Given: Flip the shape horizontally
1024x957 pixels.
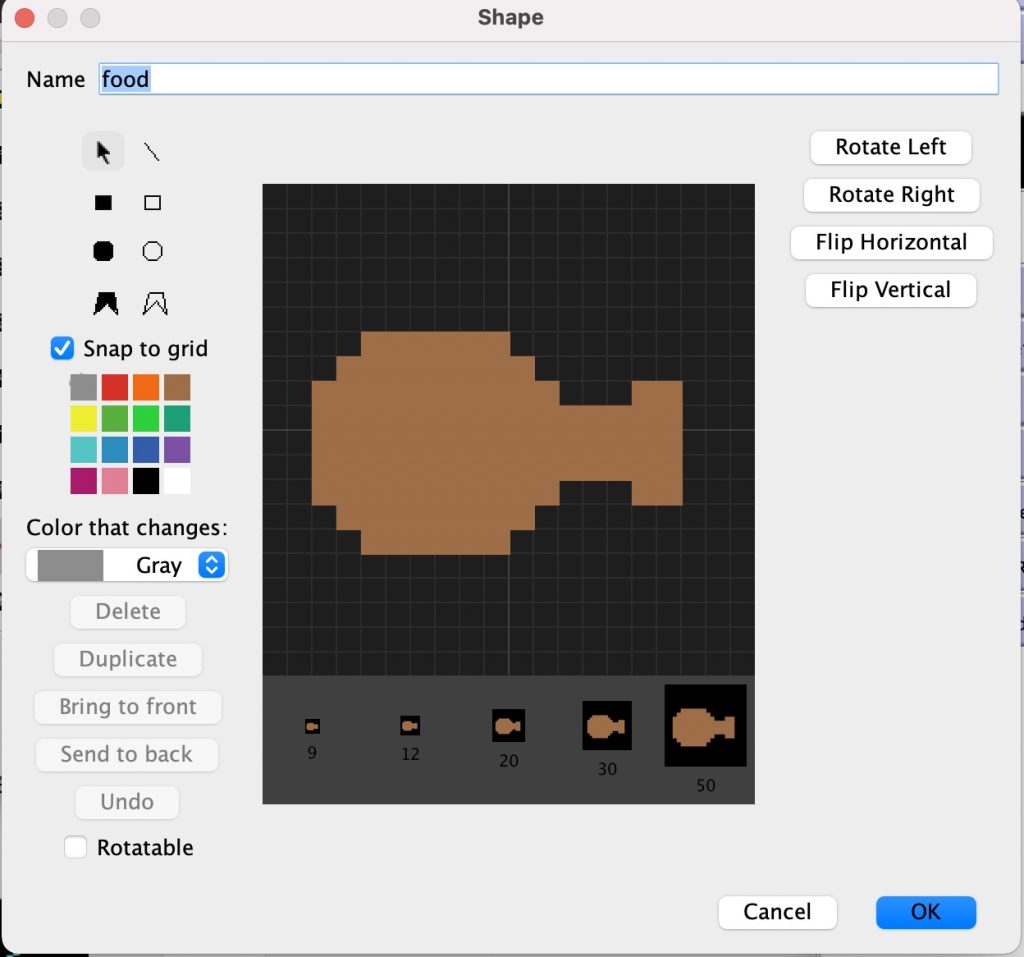Looking at the screenshot, I should [x=891, y=242].
